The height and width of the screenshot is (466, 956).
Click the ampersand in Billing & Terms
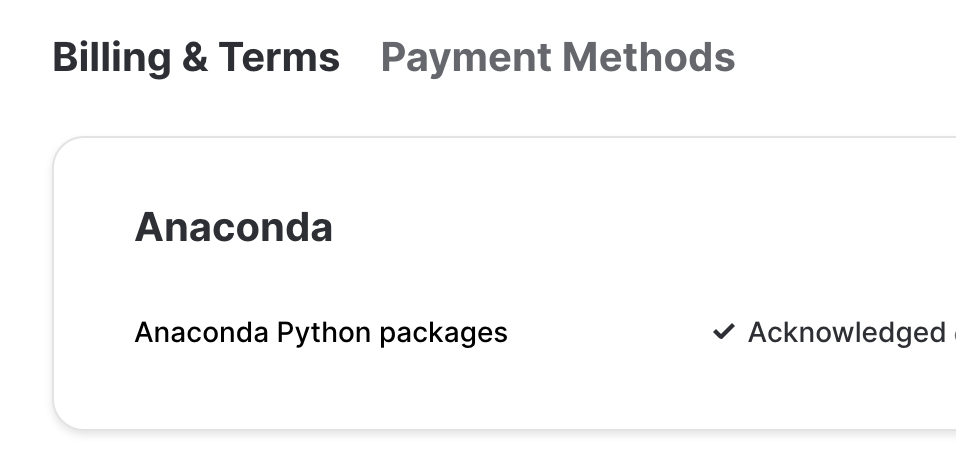click(x=194, y=58)
